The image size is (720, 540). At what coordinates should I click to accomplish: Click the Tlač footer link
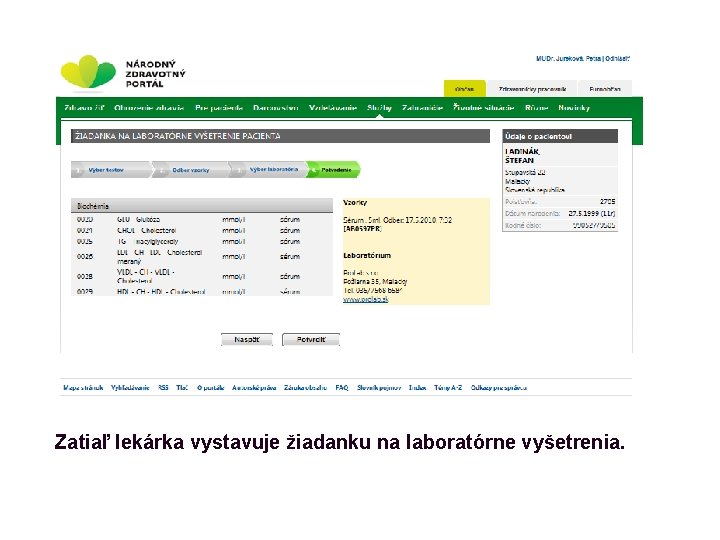point(182,388)
